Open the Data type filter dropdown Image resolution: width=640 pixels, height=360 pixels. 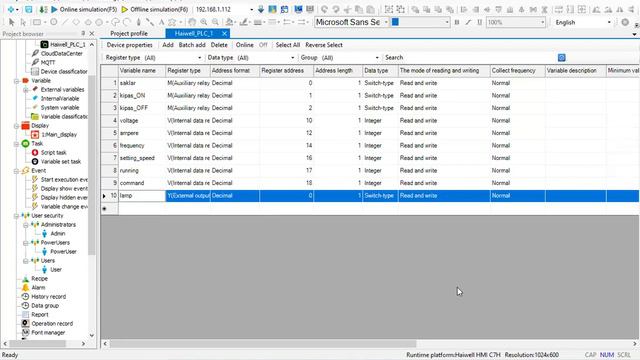tap(292, 58)
